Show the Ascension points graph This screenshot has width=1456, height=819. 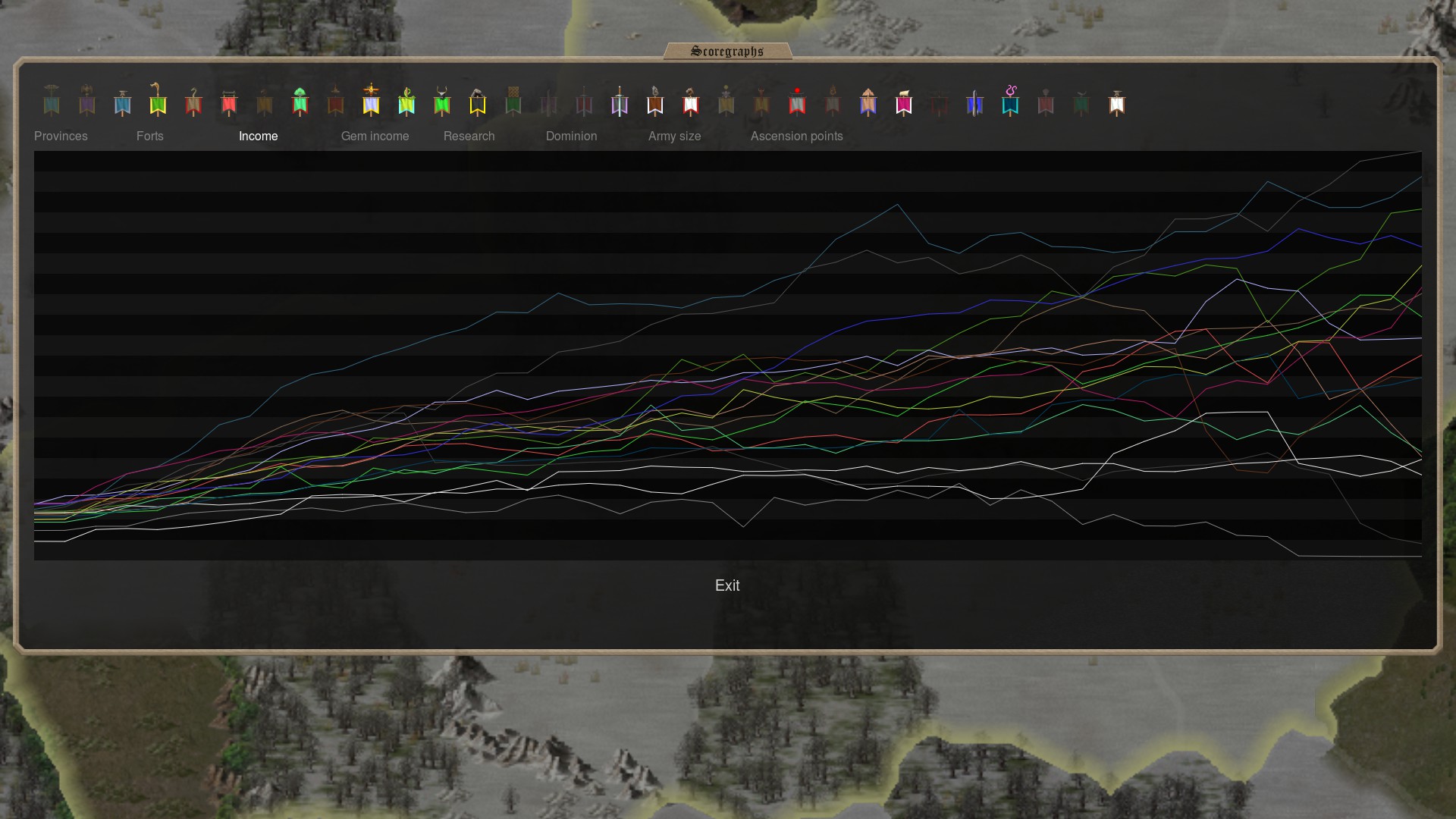(x=797, y=136)
